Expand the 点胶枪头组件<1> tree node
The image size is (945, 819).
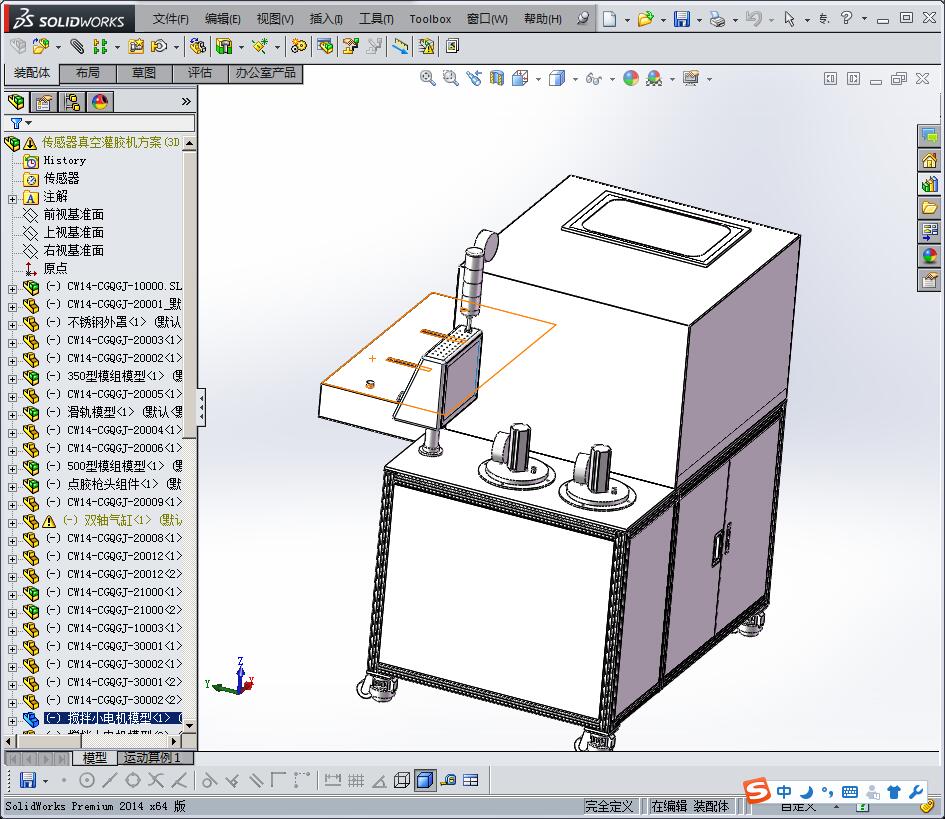click(x=12, y=486)
